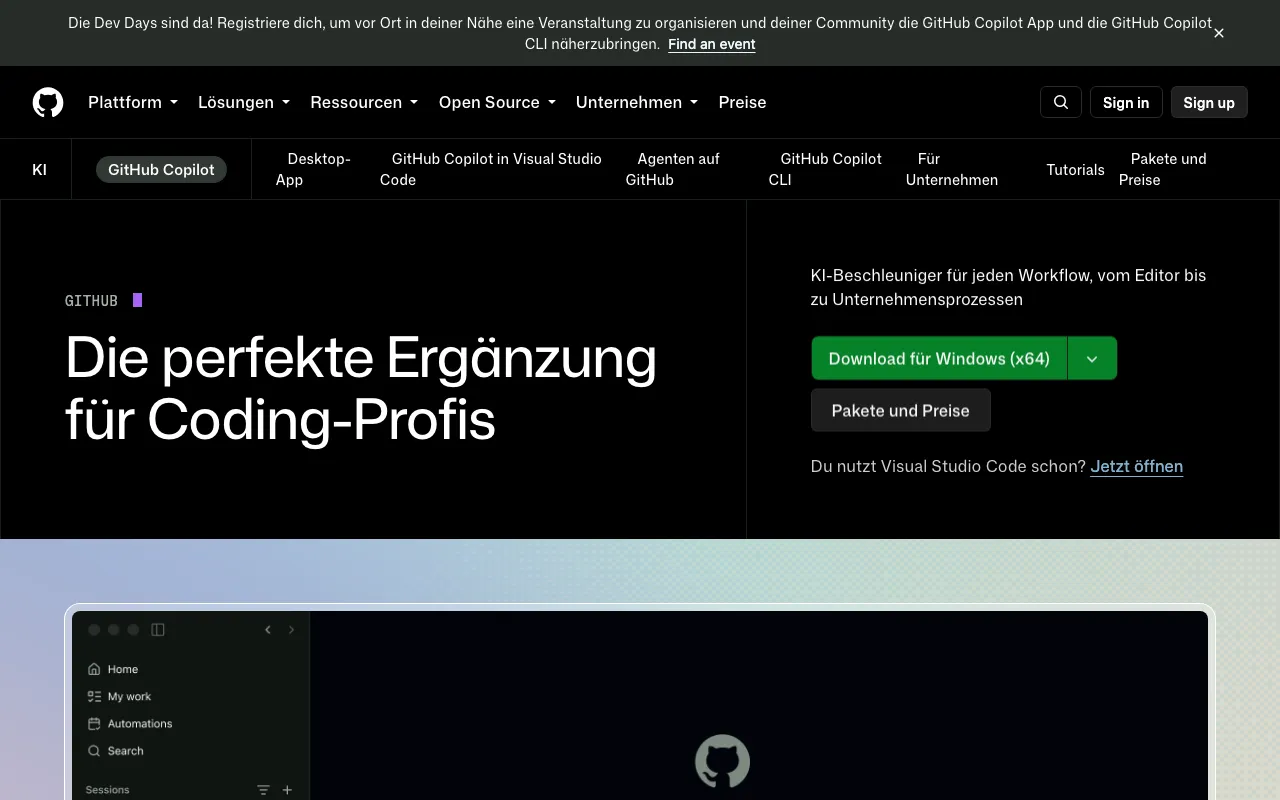Screen dimensions: 1280x800
Task: Click the back chevron in app preview
Action: point(268,630)
